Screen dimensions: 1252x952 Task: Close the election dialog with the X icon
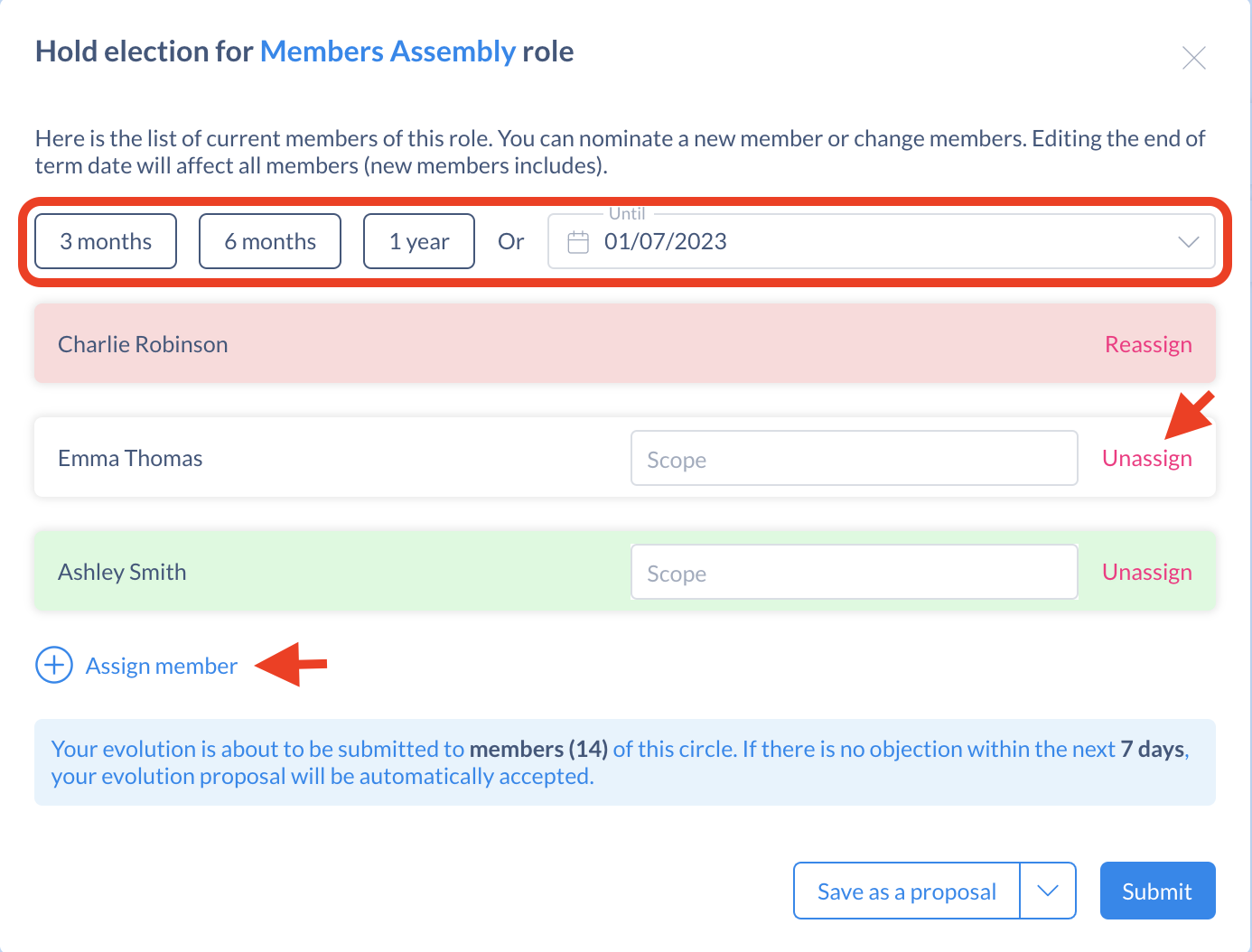click(x=1194, y=58)
